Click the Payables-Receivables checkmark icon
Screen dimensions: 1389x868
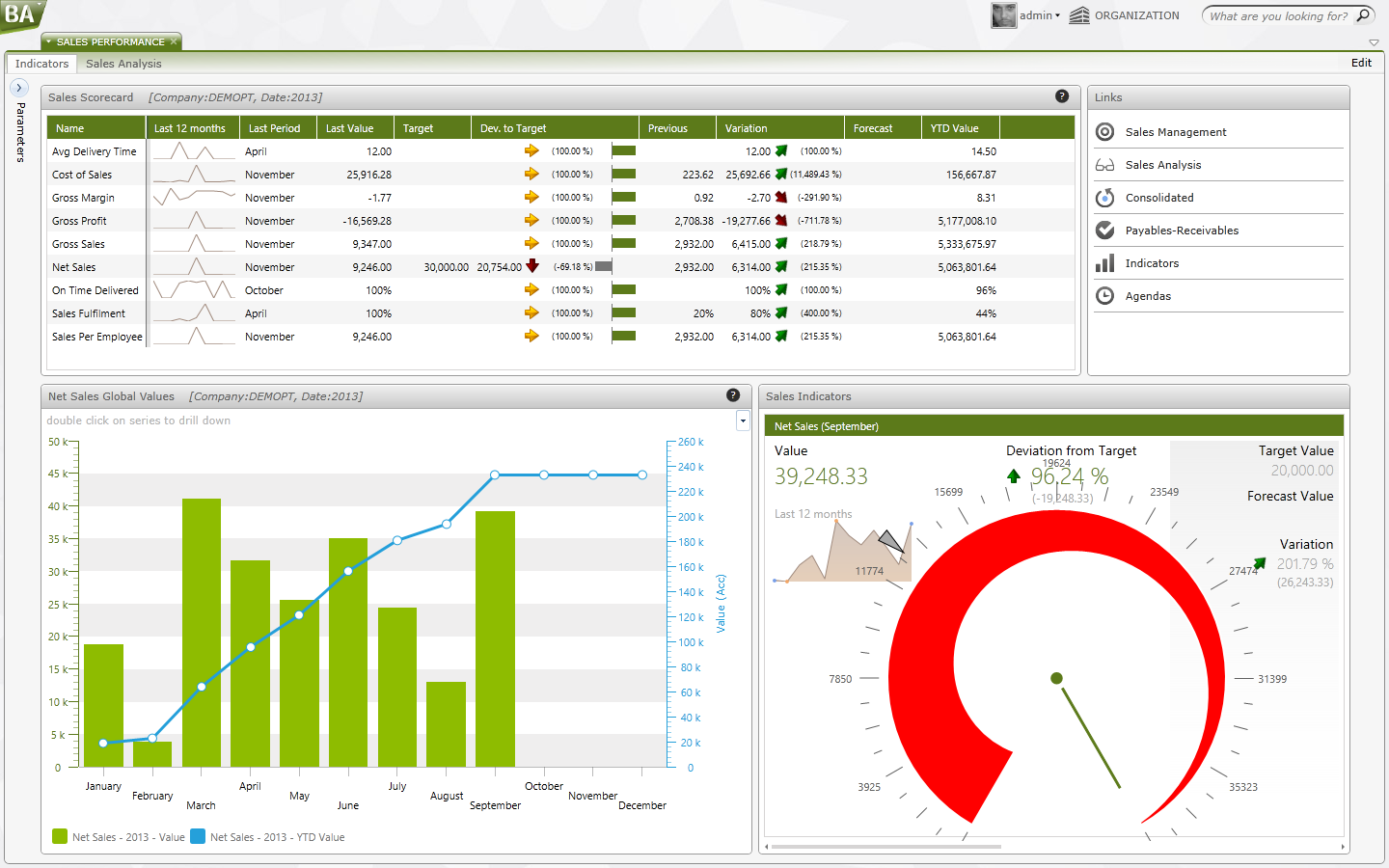(1105, 231)
